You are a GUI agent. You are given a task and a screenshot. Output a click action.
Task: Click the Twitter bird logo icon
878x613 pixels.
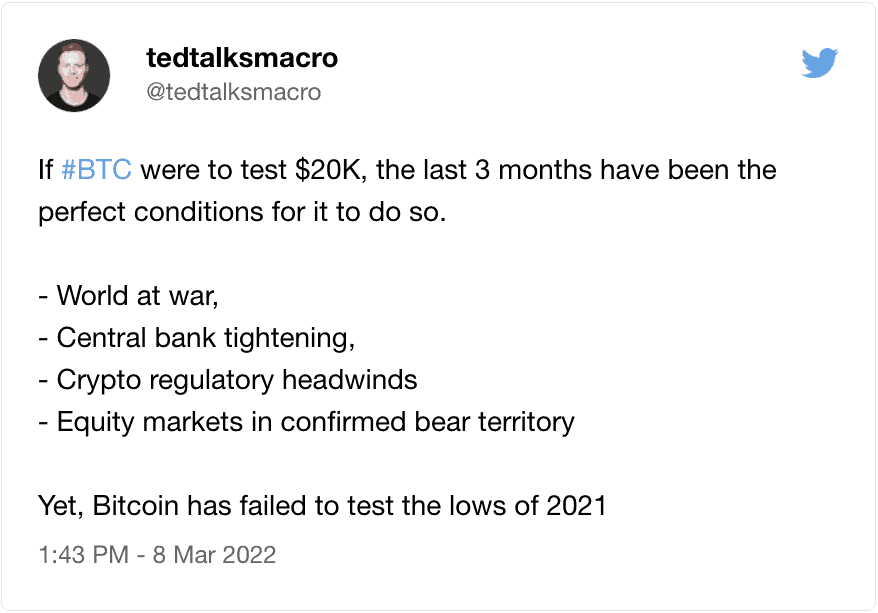click(x=820, y=63)
